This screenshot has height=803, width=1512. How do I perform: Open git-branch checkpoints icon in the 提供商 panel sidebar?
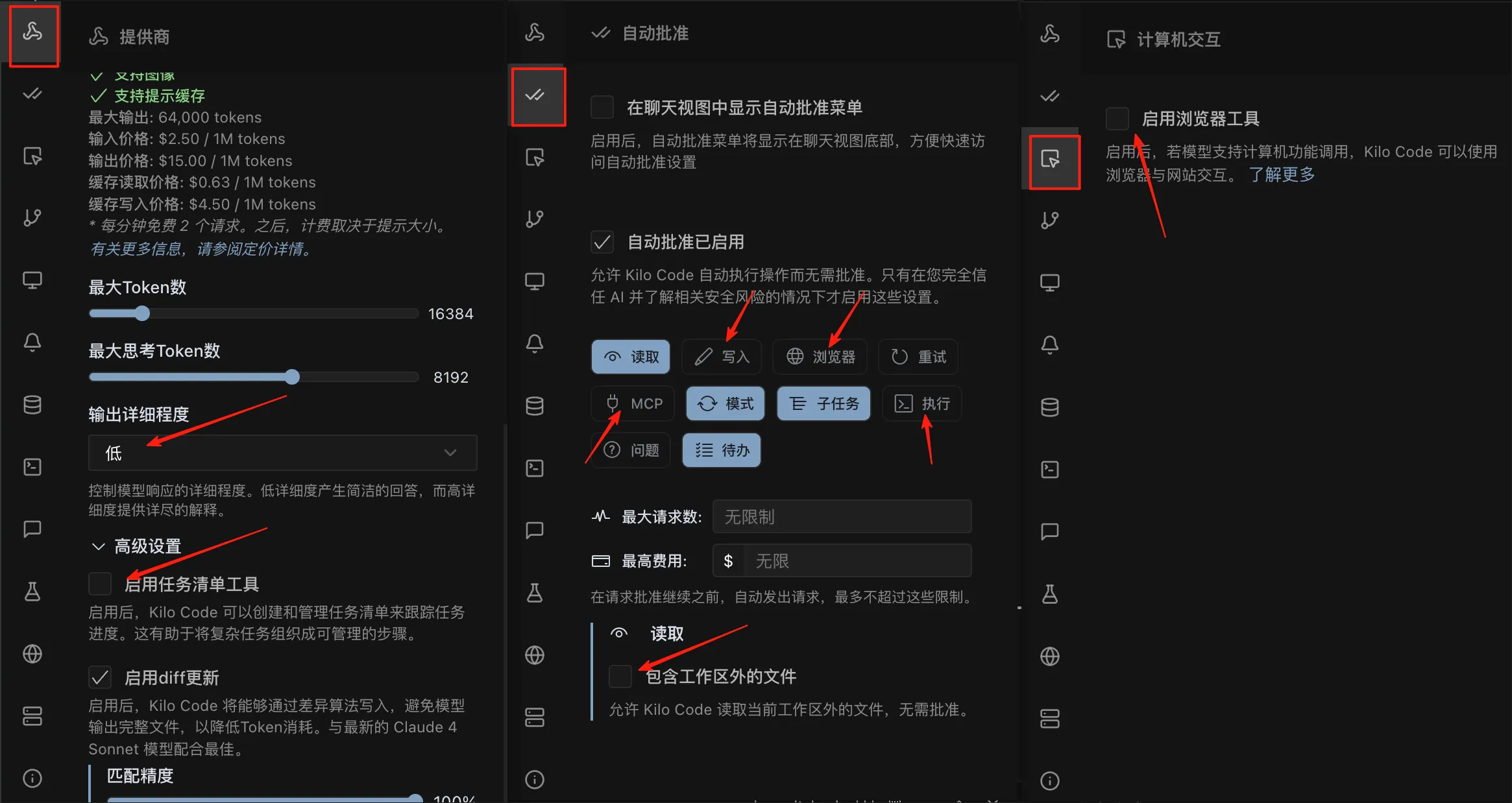pyautogui.click(x=32, y=218)
